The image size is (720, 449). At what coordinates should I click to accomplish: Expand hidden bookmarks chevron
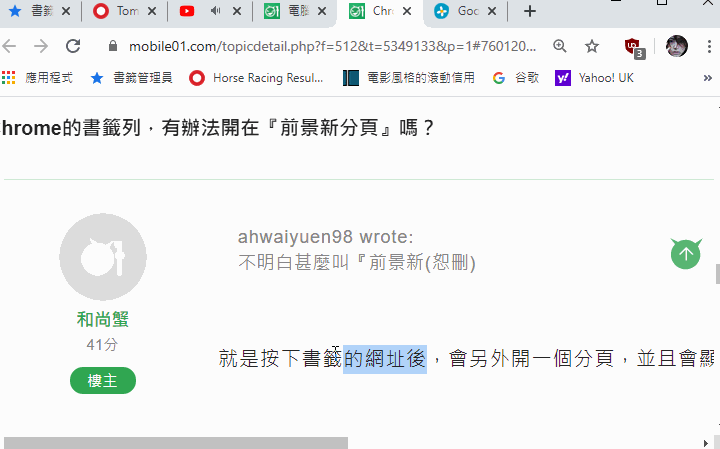(708, 78)
